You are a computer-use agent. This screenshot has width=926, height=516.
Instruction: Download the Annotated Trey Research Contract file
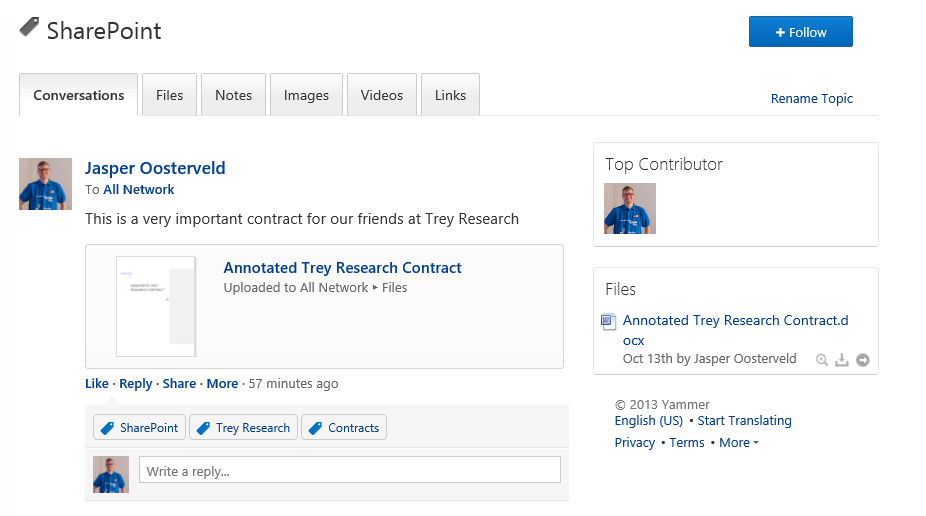coord(842,360)
